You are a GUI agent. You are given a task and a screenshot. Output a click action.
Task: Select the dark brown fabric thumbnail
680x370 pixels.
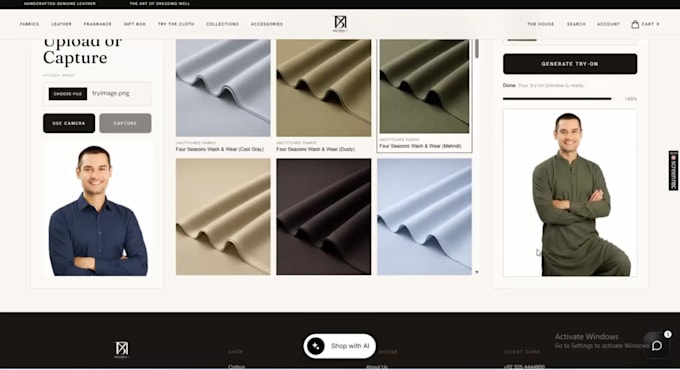pyautogui.click(x=324, y=216)
